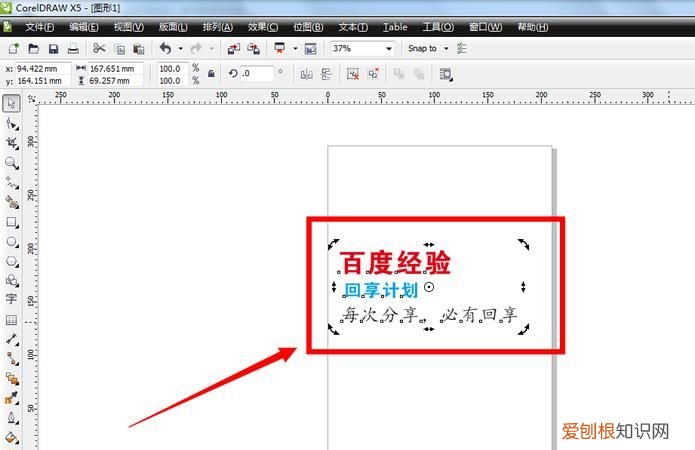
Task: Open the Table menu
Action: coord(395,27)
